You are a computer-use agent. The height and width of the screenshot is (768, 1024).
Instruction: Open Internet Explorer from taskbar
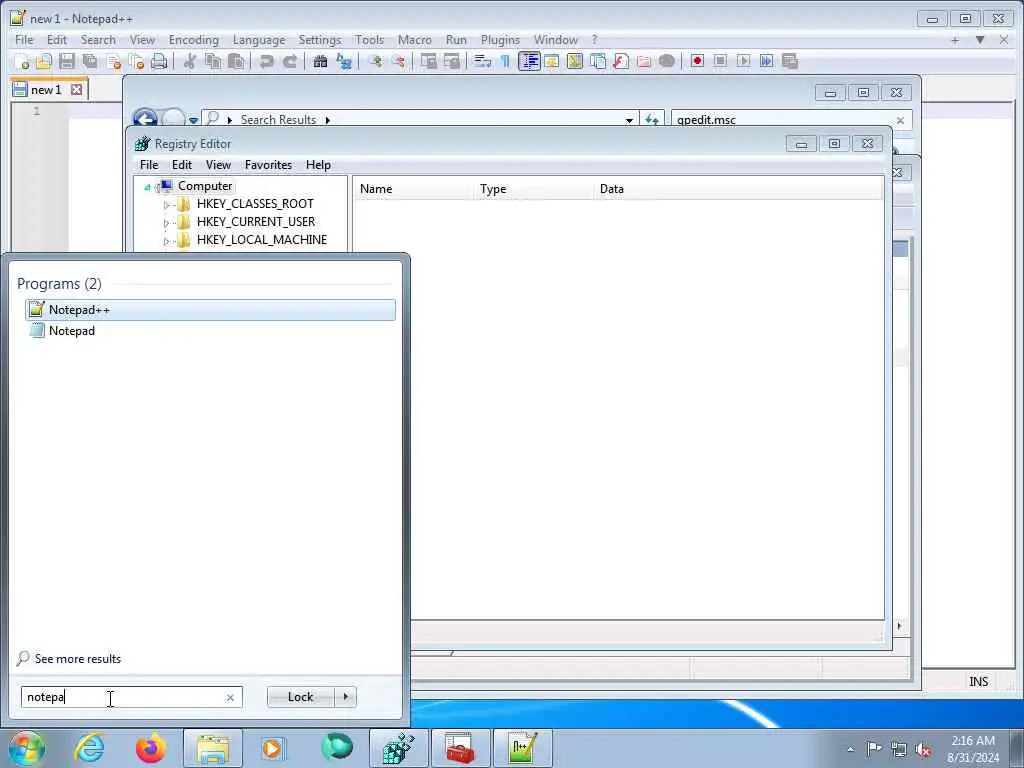[89, 748]
